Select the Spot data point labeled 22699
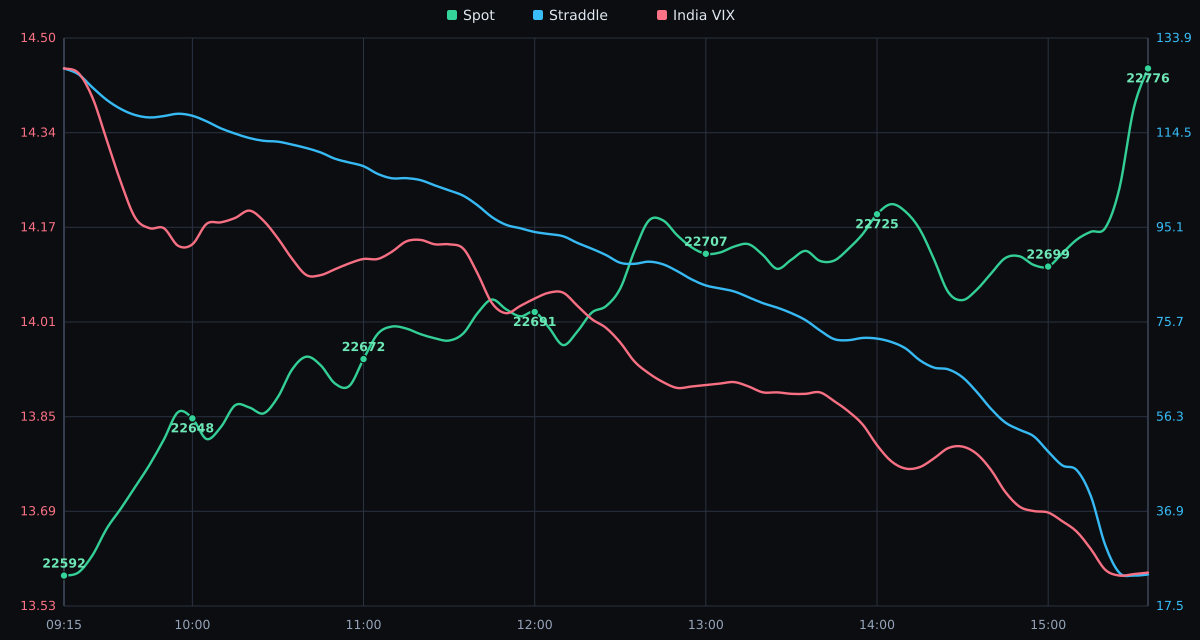This screenshot has height=640, width=1200. pos(1048,266)
